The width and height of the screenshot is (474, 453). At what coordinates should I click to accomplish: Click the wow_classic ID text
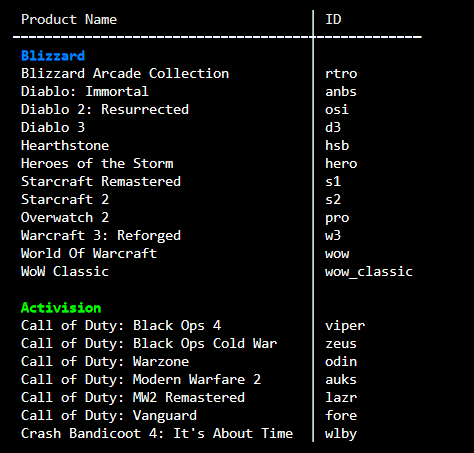click(369, 271)
